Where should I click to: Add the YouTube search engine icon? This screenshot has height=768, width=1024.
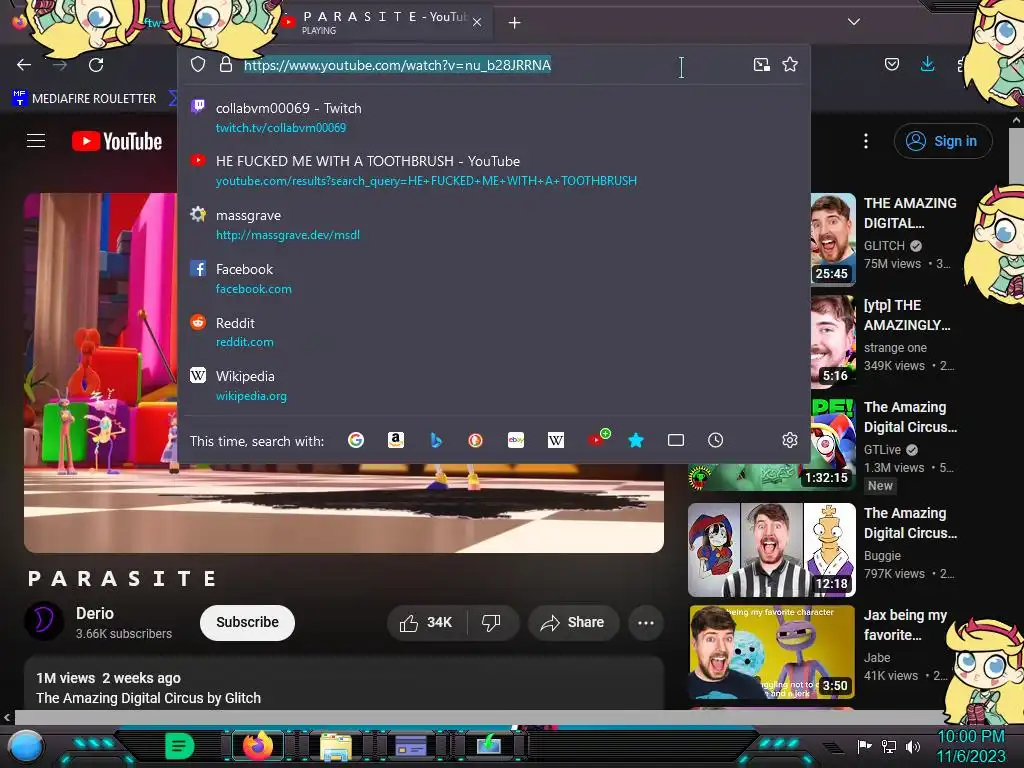click(598, 438)
